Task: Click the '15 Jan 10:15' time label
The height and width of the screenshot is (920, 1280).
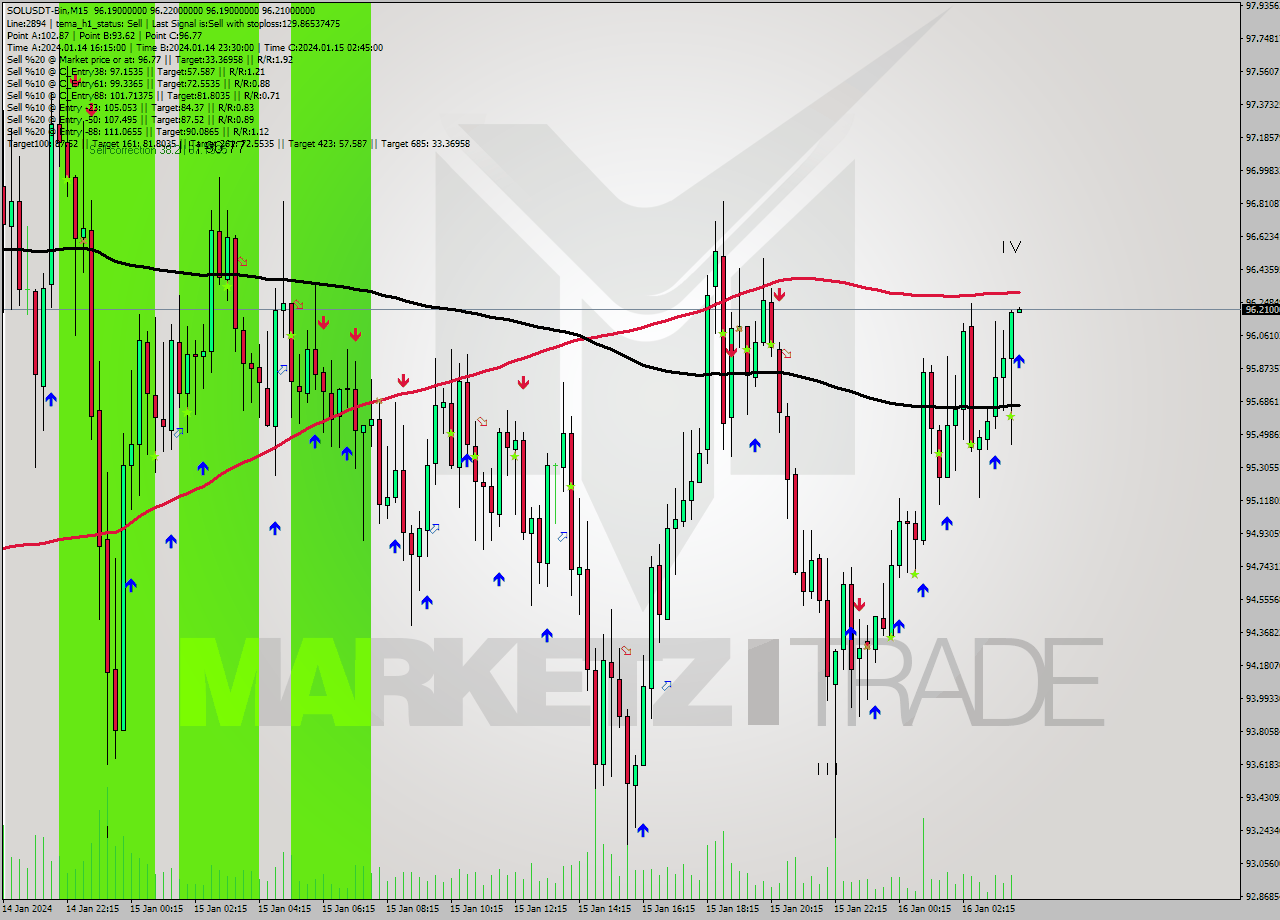Action: coord(477,909)
